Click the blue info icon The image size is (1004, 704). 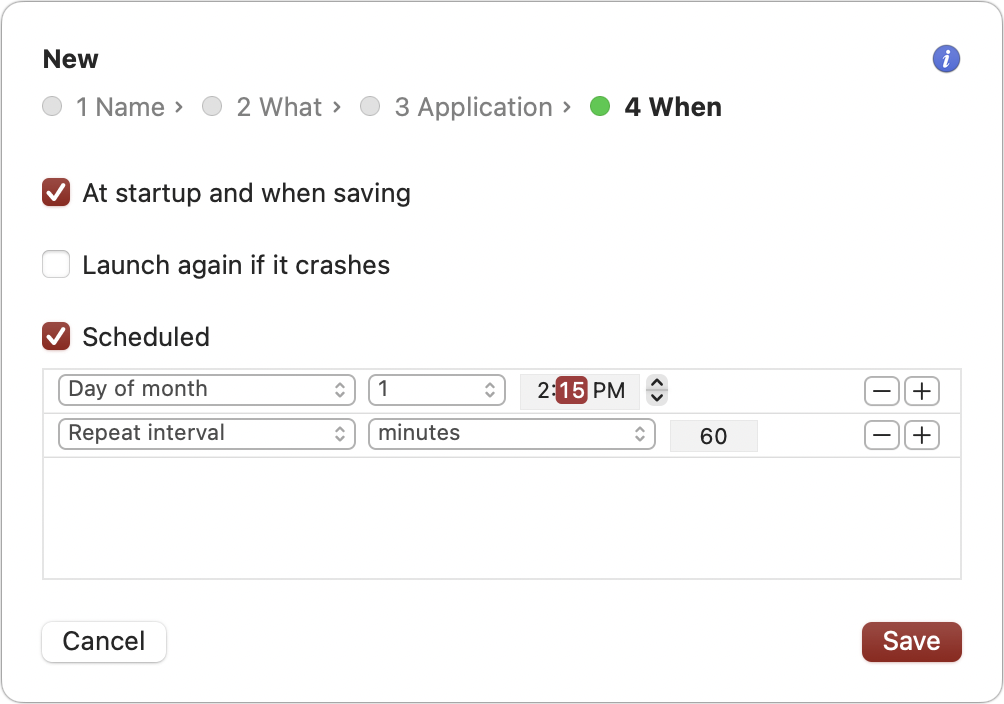click(x=946, y=59)
